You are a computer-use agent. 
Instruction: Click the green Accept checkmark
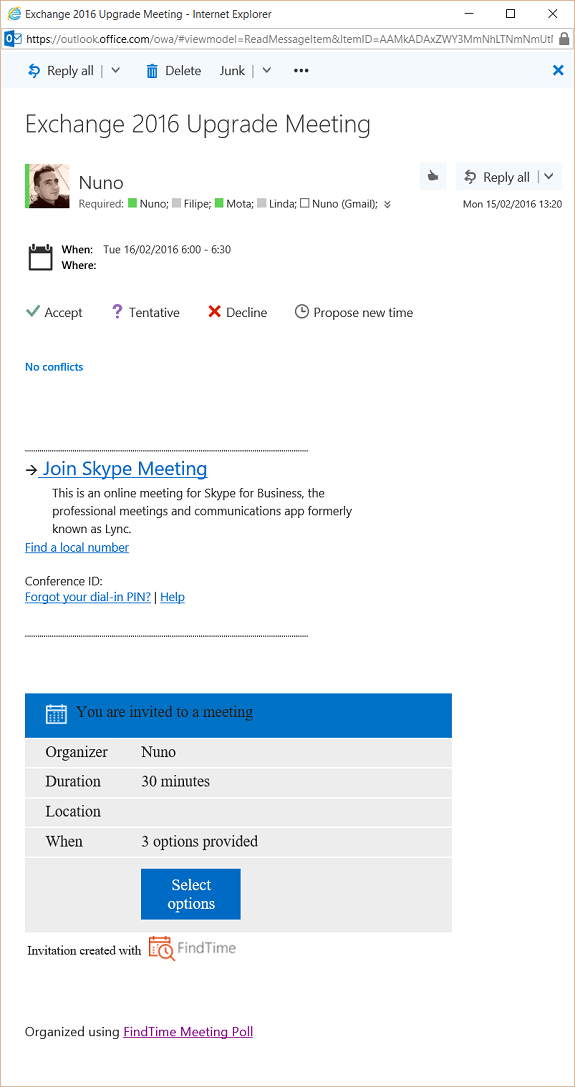tap(32, 312)
